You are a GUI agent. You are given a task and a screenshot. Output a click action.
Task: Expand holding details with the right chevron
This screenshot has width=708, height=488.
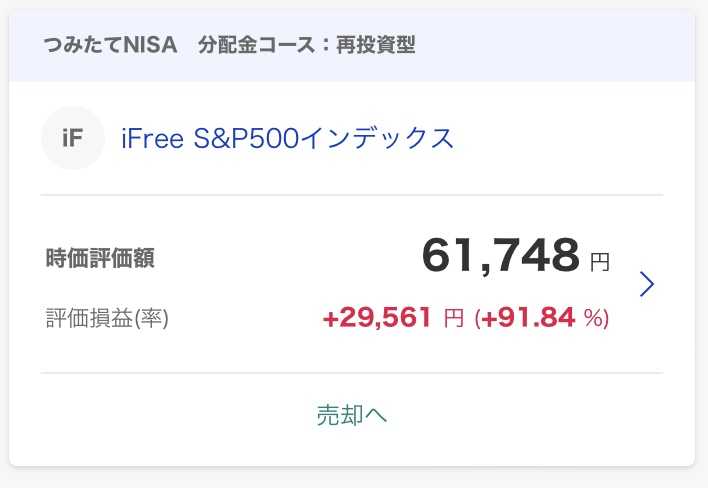(x=647, y=284)
